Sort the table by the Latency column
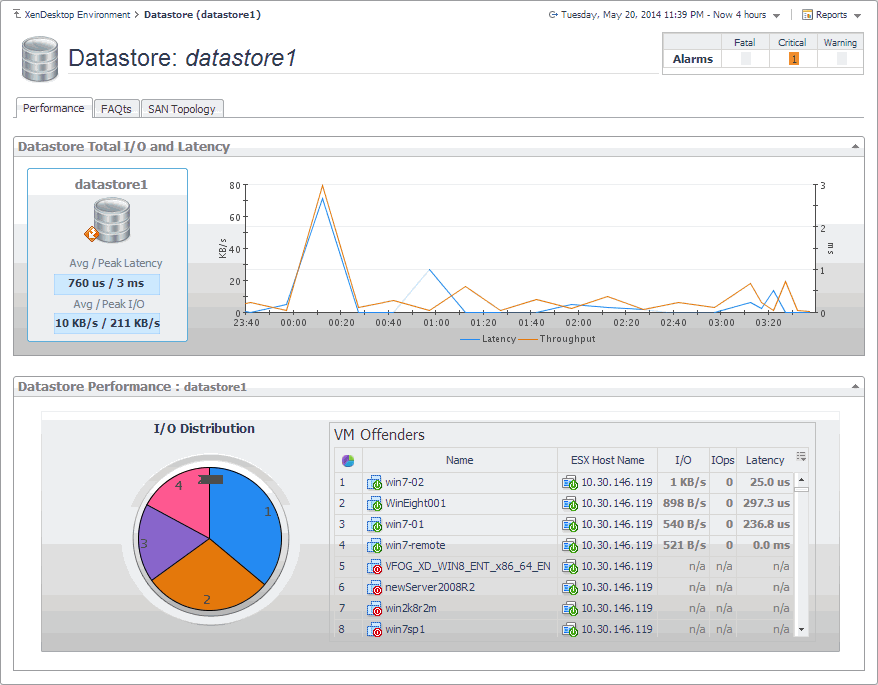This screenshot has height=685, width=878. click(x=765, y=460)
